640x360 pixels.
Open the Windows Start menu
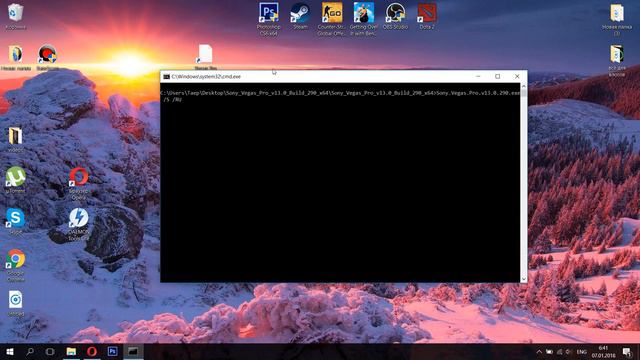pyautogui.click(x=10, y=351)
